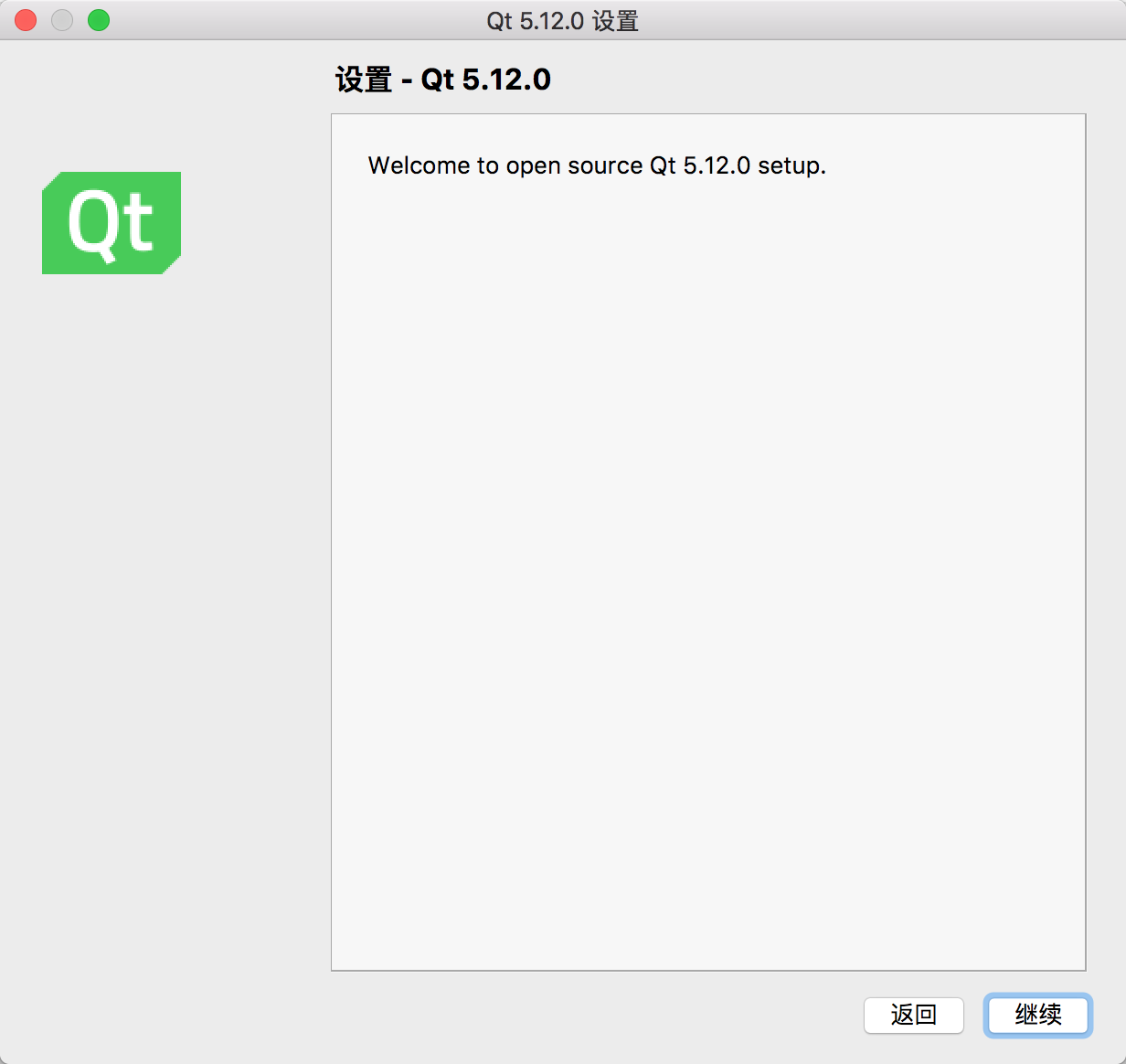Click the green zoom window button

(x=99, y=20)
